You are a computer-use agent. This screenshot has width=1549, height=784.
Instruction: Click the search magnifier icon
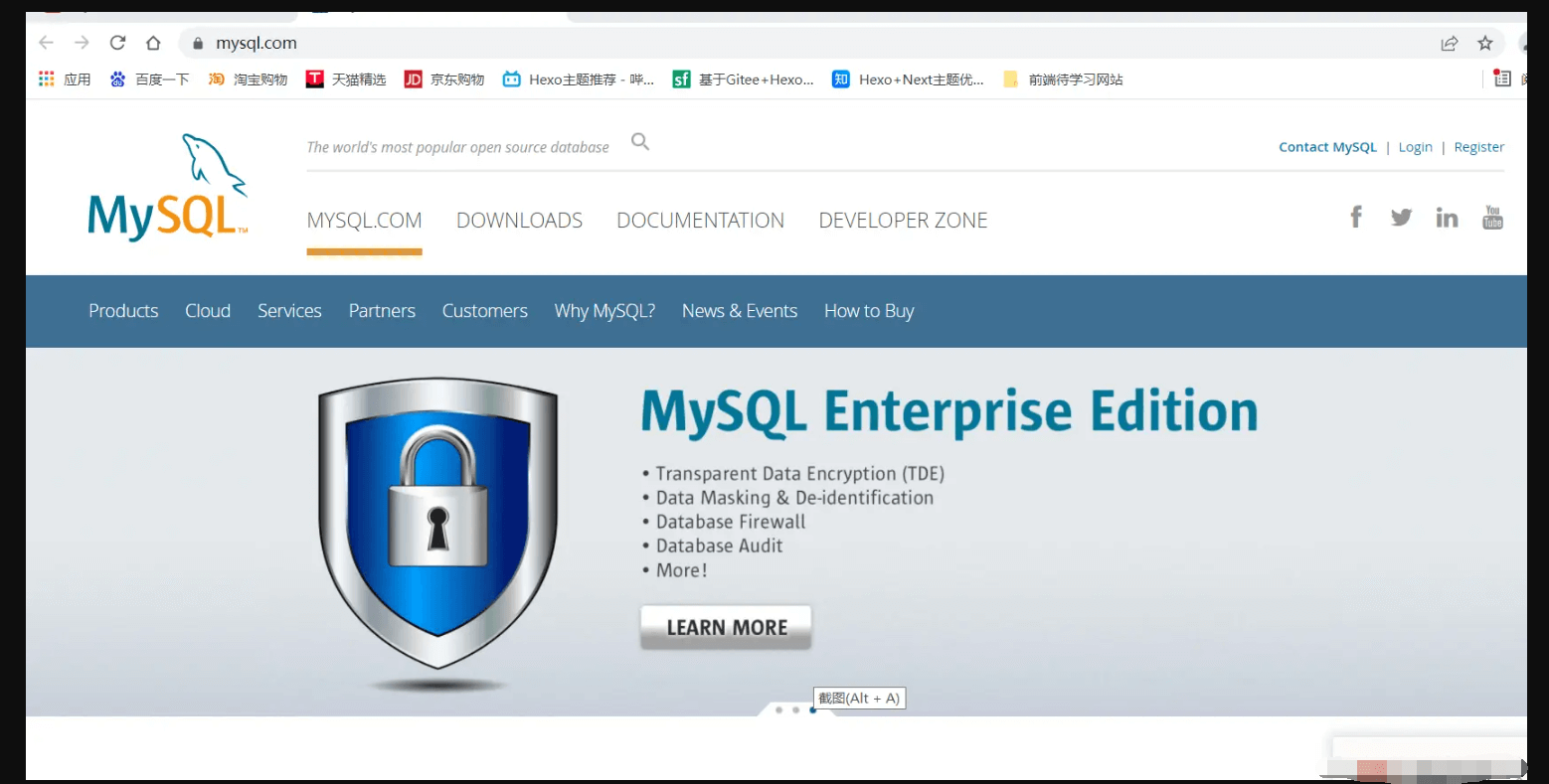(x=640, y=142)
